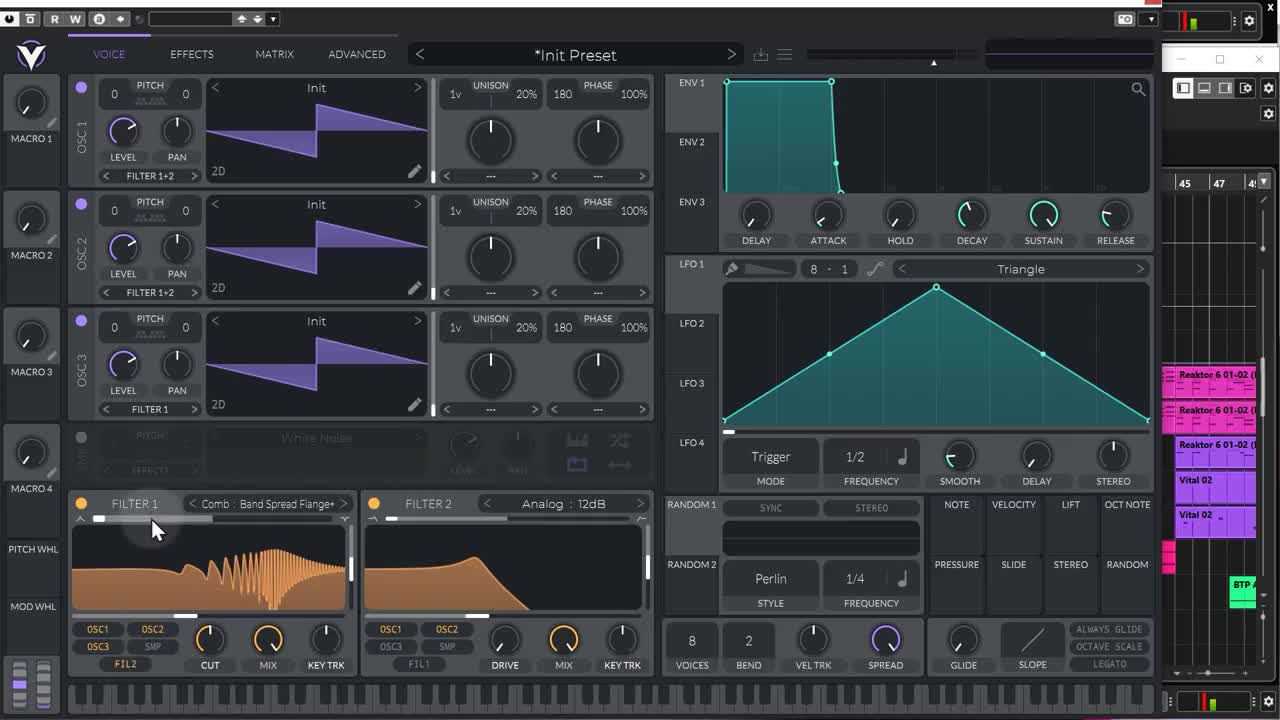The height and width of the screenshot is (720, 1280).
Task: Enable ALWAYS GLIDE option
Action: coord(1109,630)
